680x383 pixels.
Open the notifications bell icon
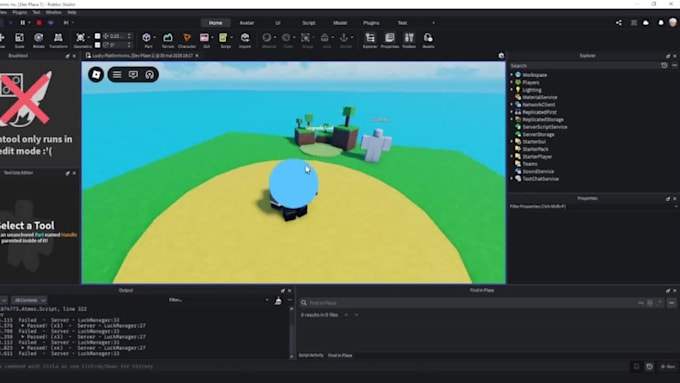661,23
